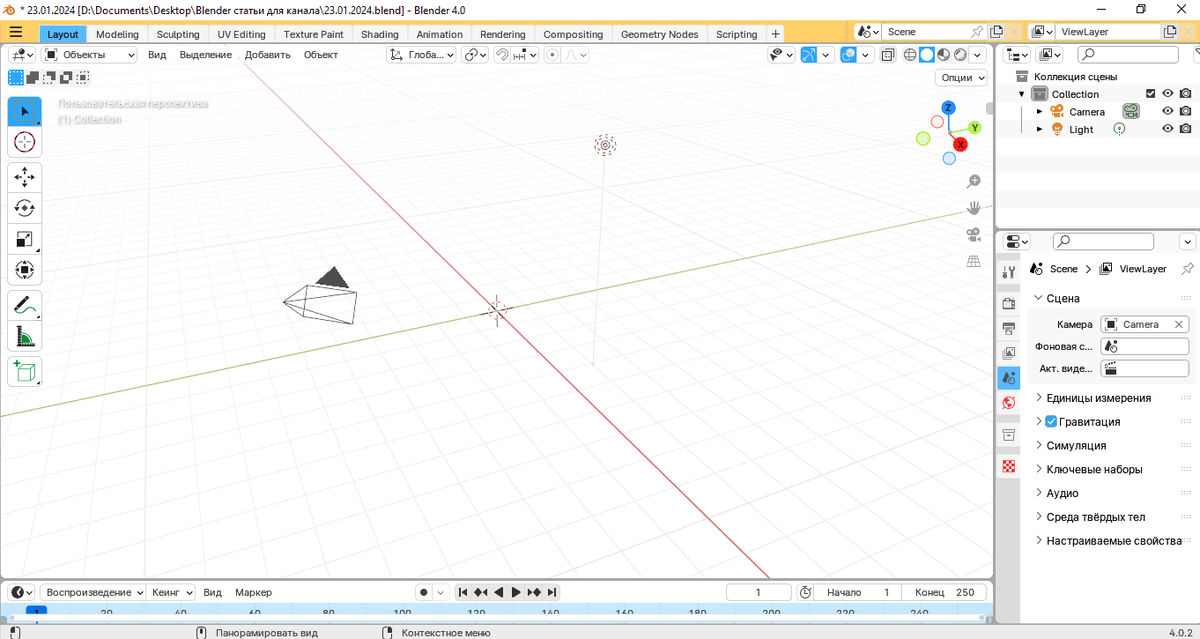Open the Render properties tab

pyautogui.click(x=1009, y=303)
